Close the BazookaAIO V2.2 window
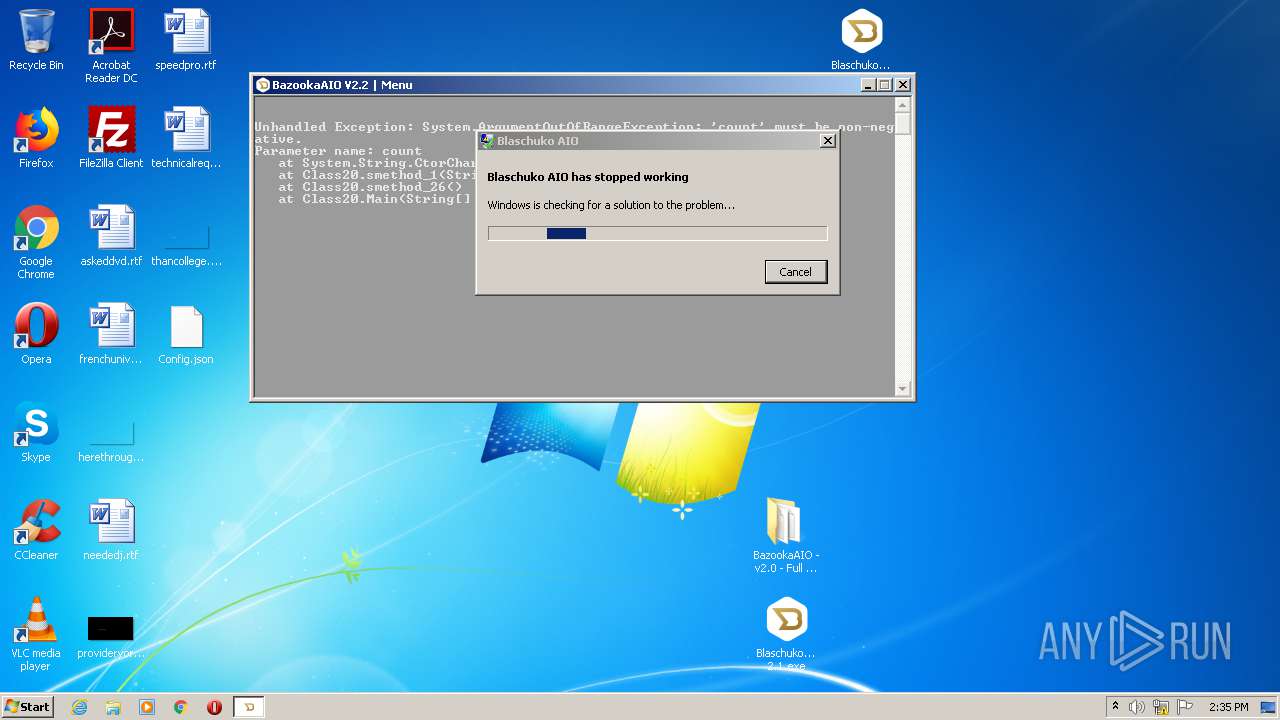Image resolution: width=1280 pixels, height=720 pixels. tap(902, 85)
